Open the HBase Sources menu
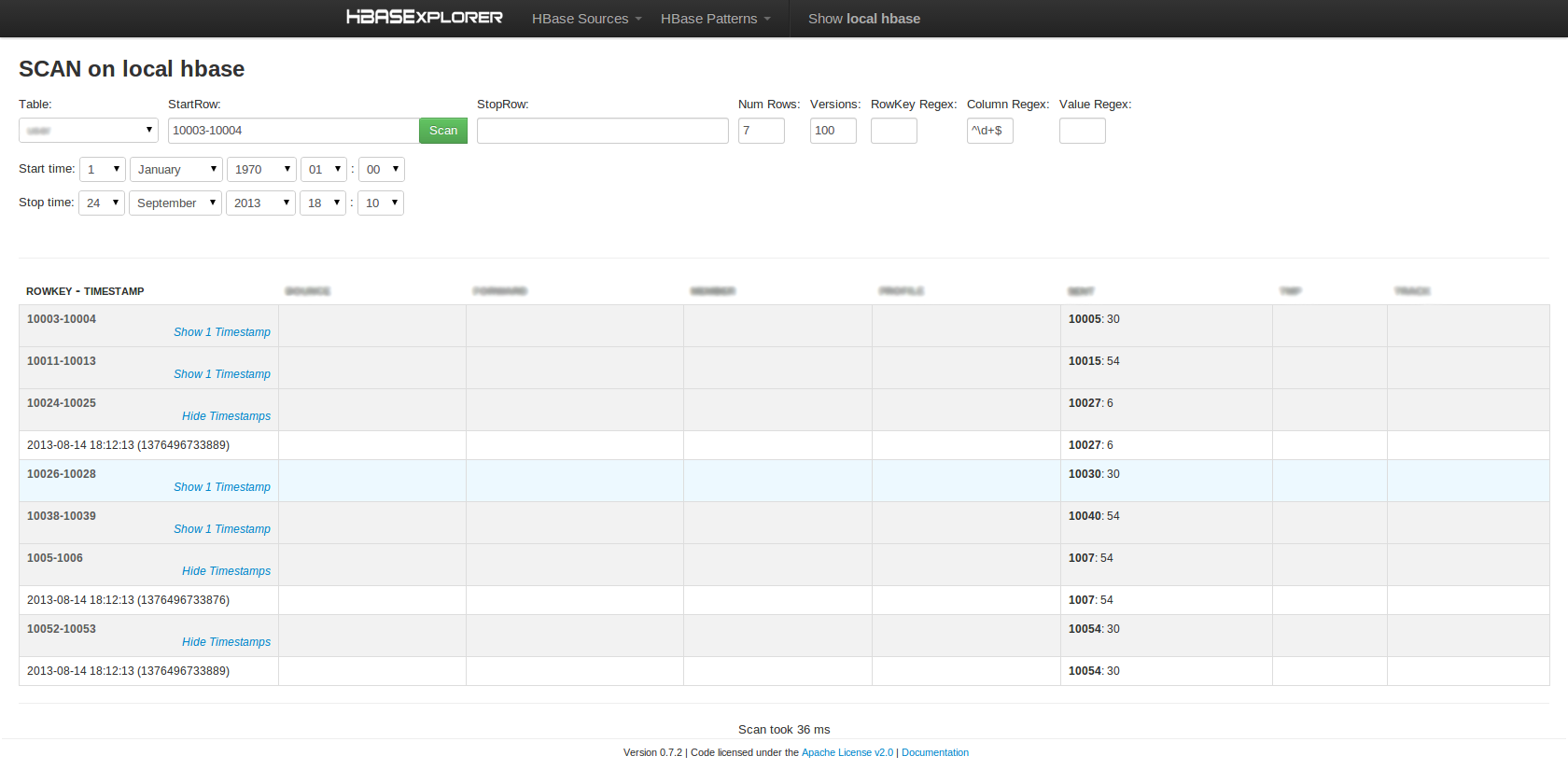This screenshot has width=1568, height=784. coord(586,19)
